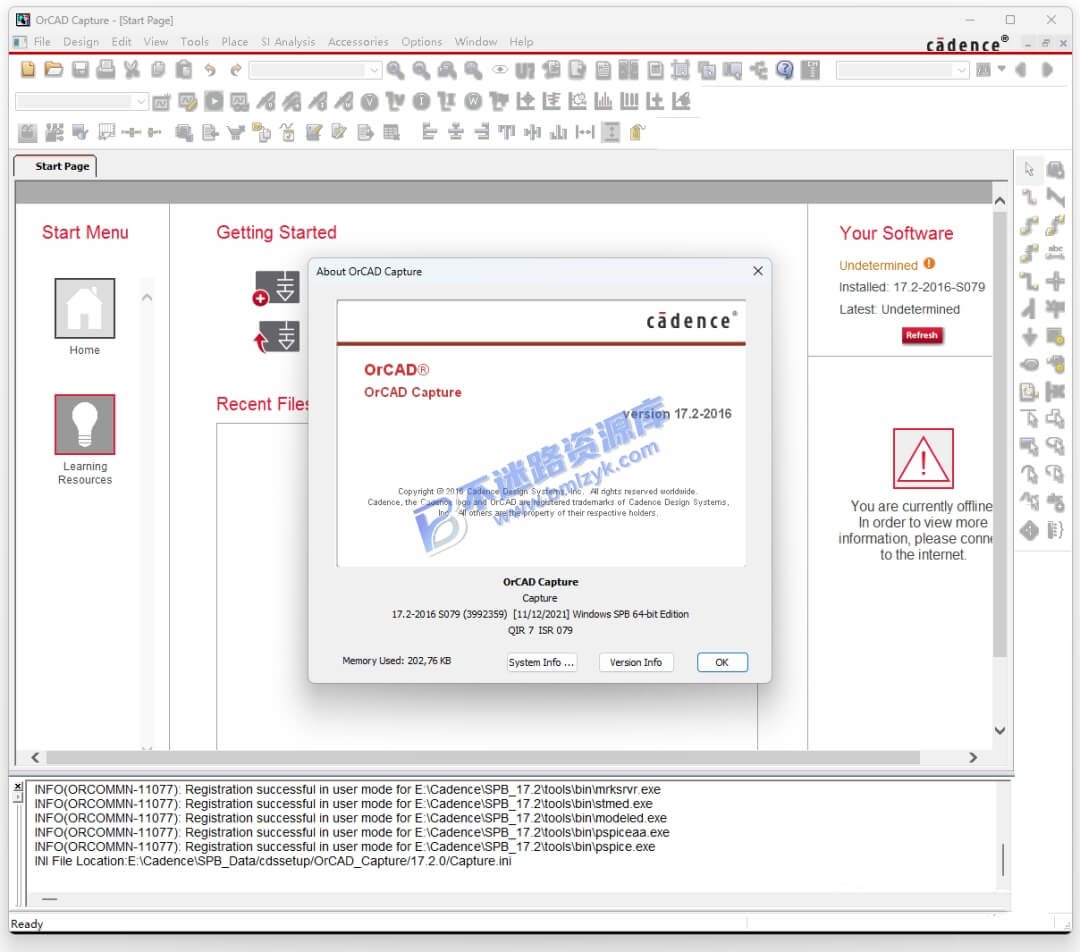Select the Place ground arrow tool
The height and width of the screenshot is (952, 1080).
point(1029,337)
